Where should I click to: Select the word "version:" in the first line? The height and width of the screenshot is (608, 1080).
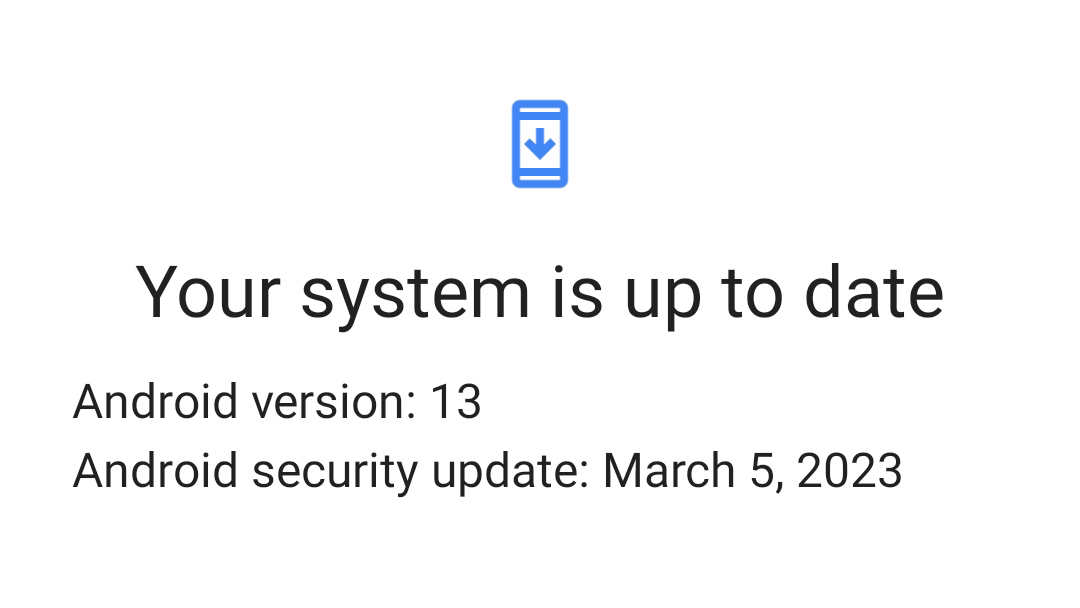click(333, 402)
